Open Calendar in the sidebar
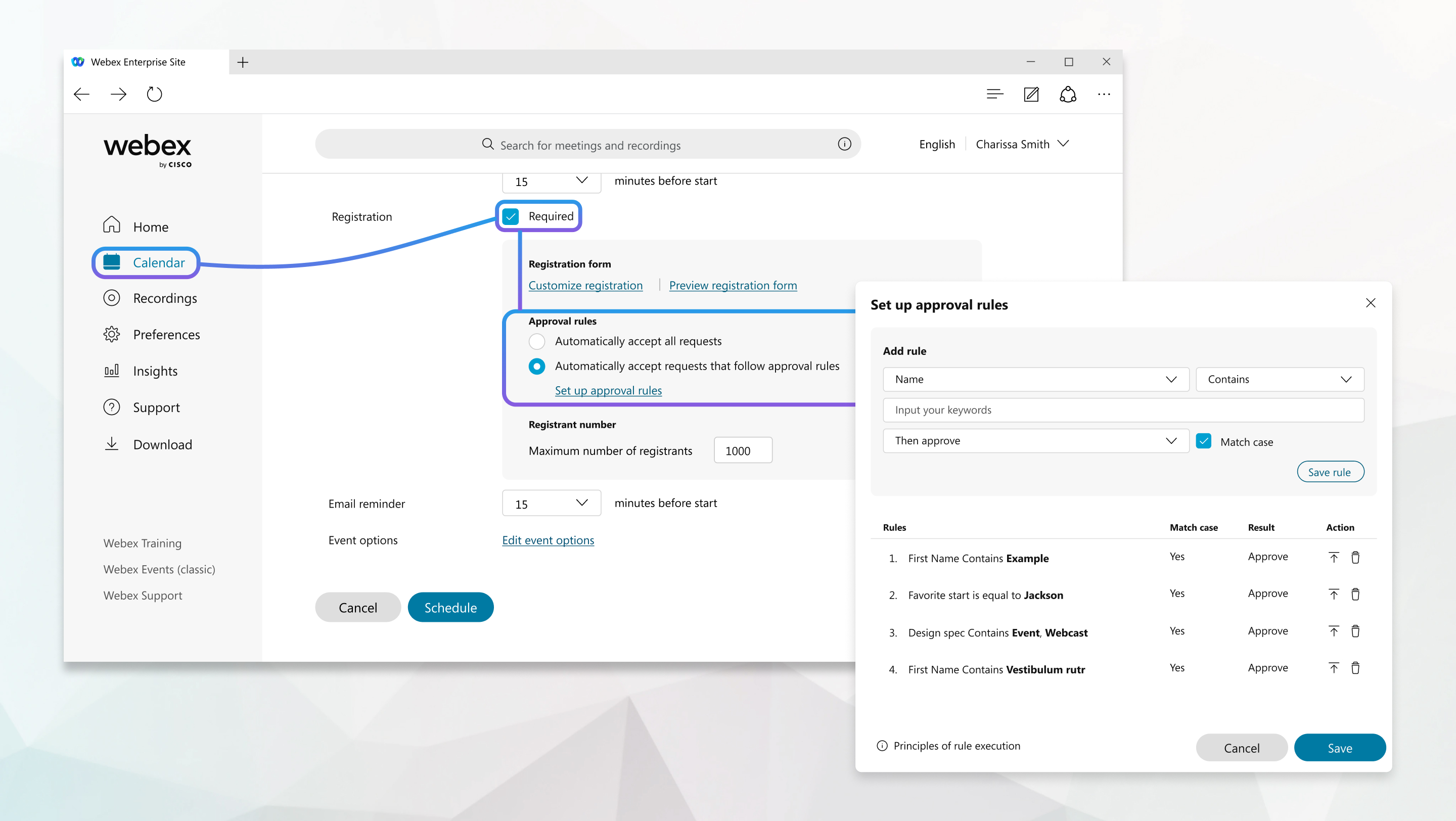 coord(145,263)
